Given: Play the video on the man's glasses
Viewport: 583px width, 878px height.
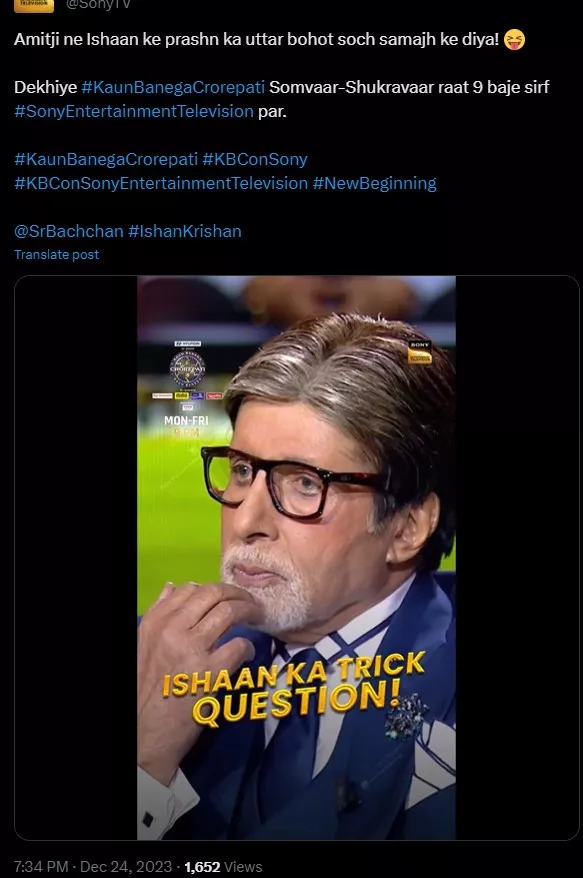Looking at the screenshot, I should pos(291,482).
